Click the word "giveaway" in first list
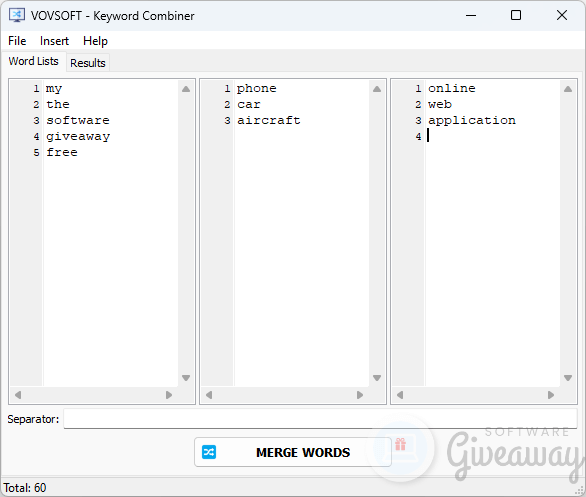Viewport: 586px width, 497px height. click(x=78, y=137)
